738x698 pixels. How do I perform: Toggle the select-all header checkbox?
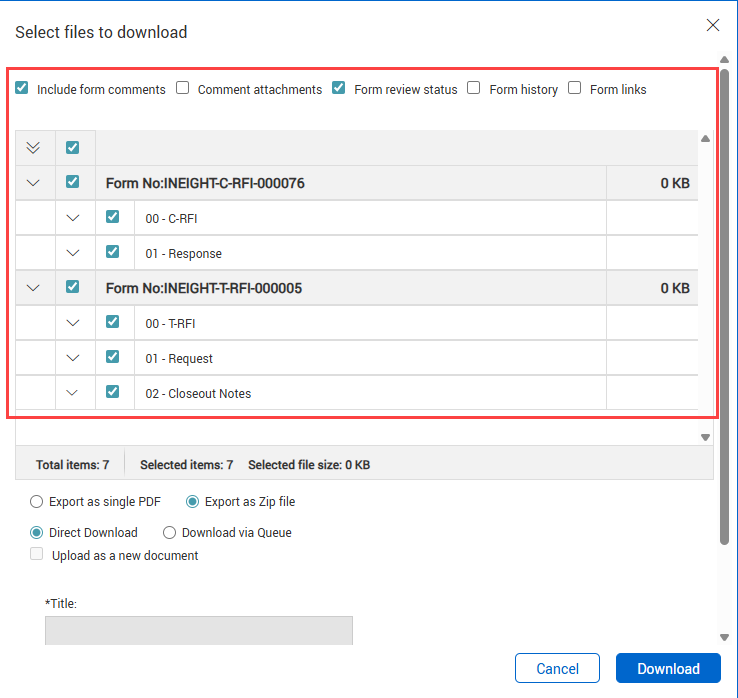(x=72, y=148)
